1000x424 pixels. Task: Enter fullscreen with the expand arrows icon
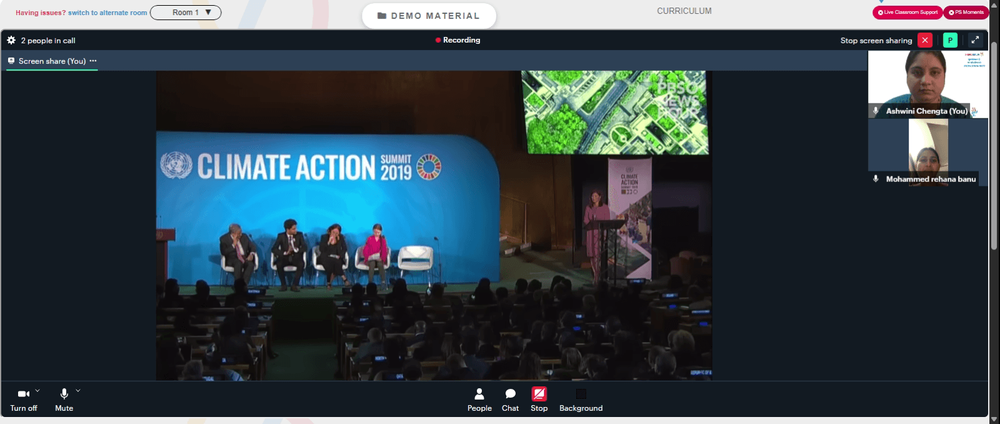975,40
